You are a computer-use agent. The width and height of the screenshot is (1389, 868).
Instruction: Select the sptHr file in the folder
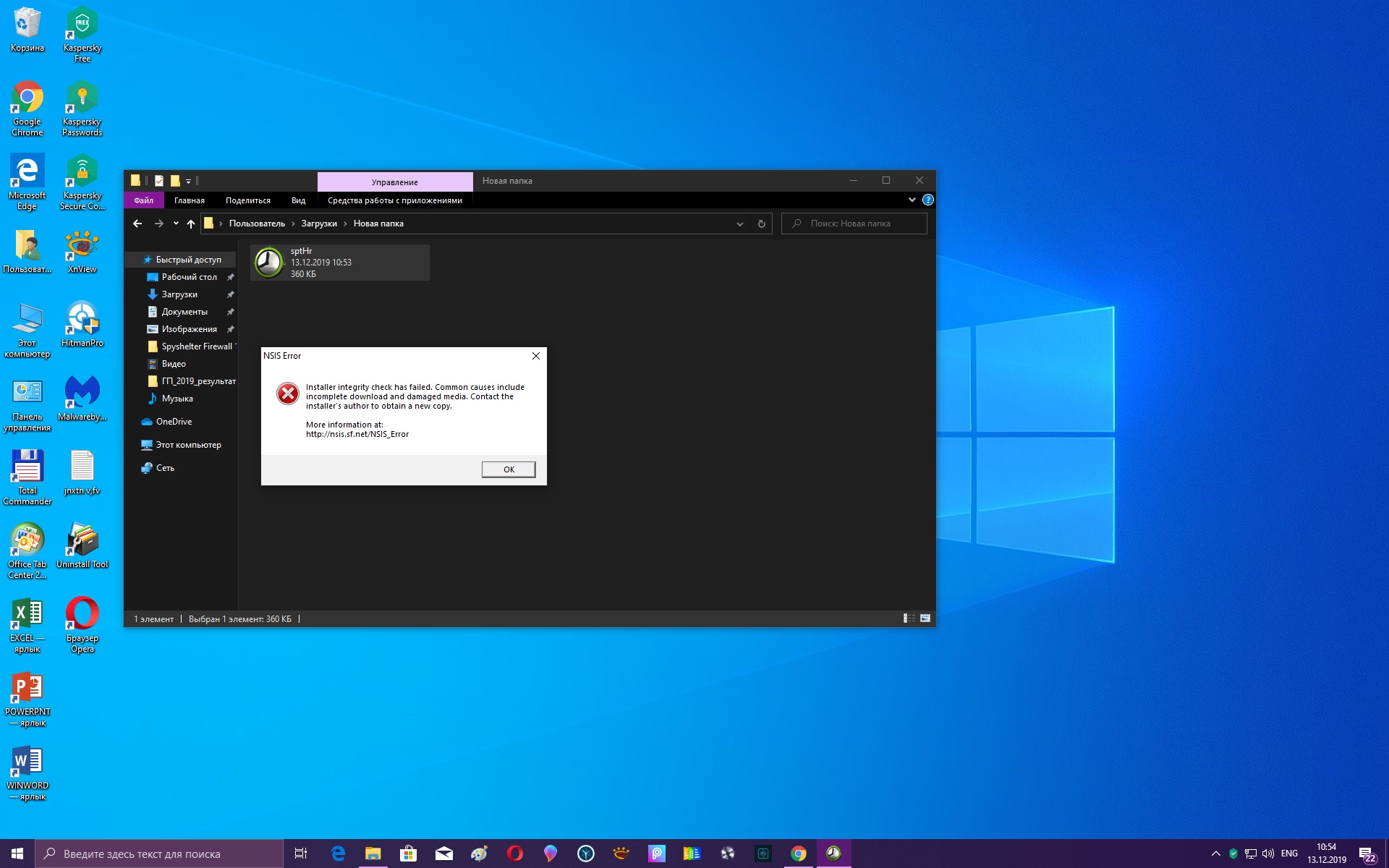(340, 263)
